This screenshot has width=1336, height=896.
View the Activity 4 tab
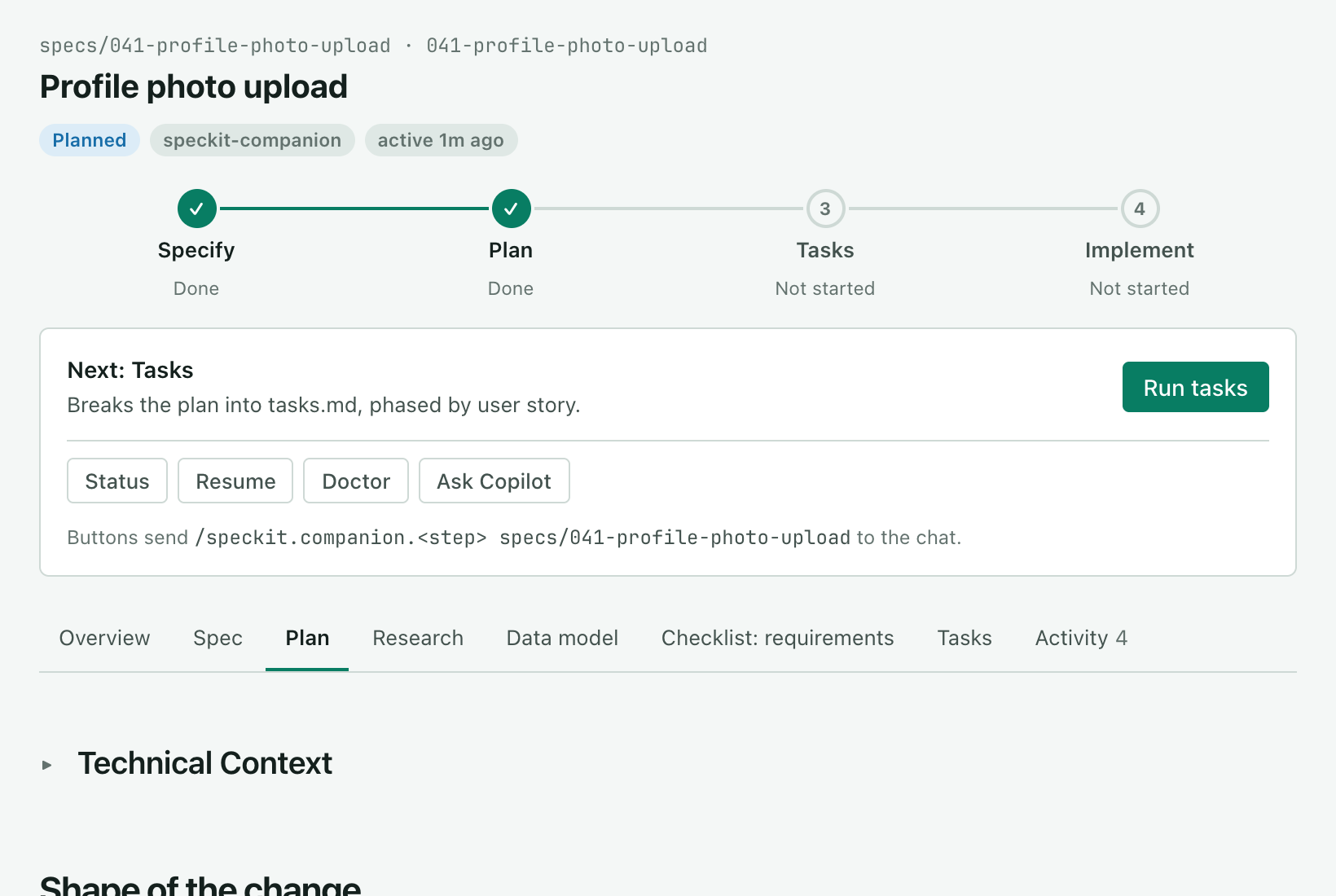(x=1081, y=638)
